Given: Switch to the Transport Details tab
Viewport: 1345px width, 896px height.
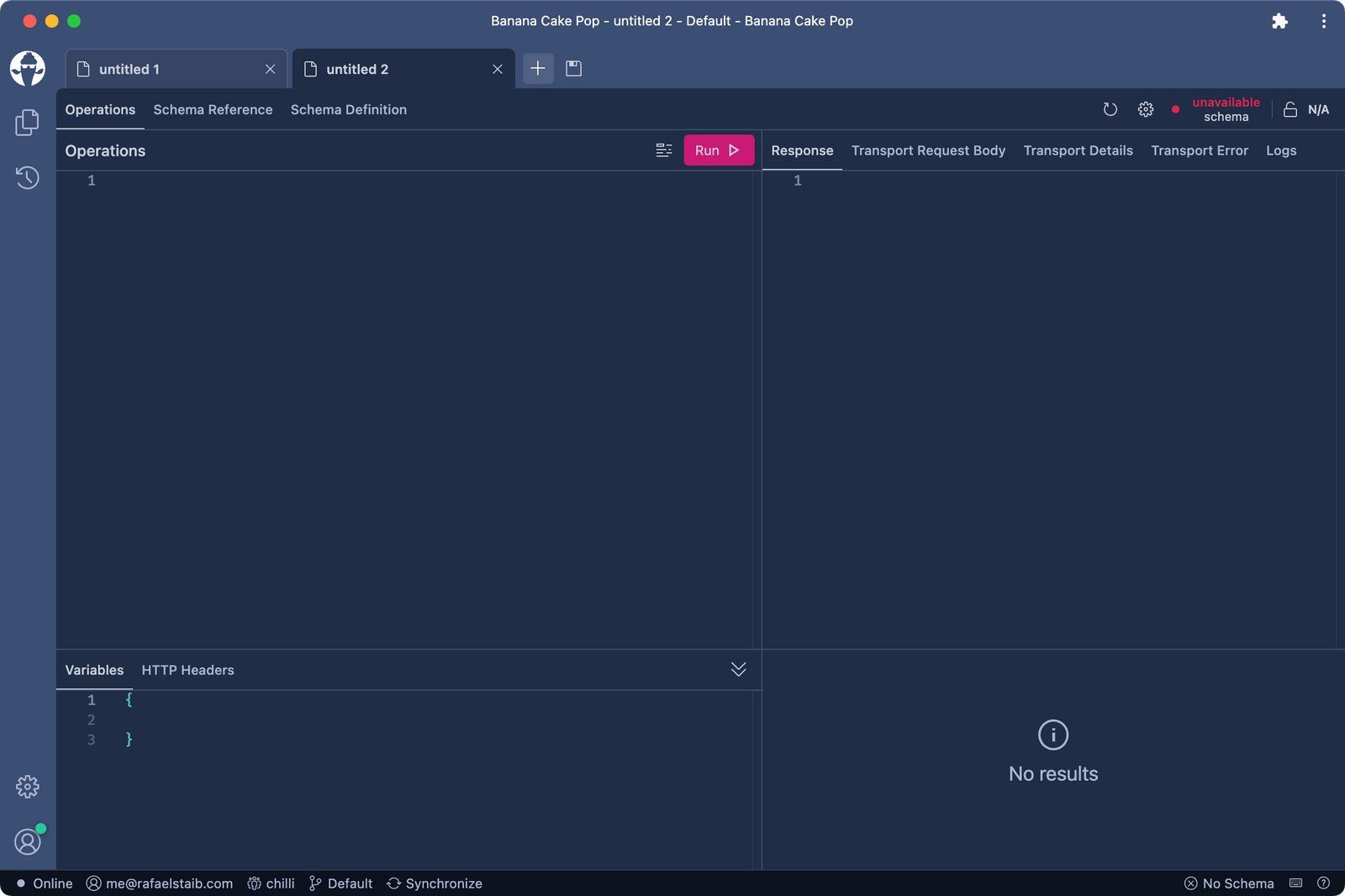Looking at the screenshot, I should pyautogui.click(x=1078, y=150).
